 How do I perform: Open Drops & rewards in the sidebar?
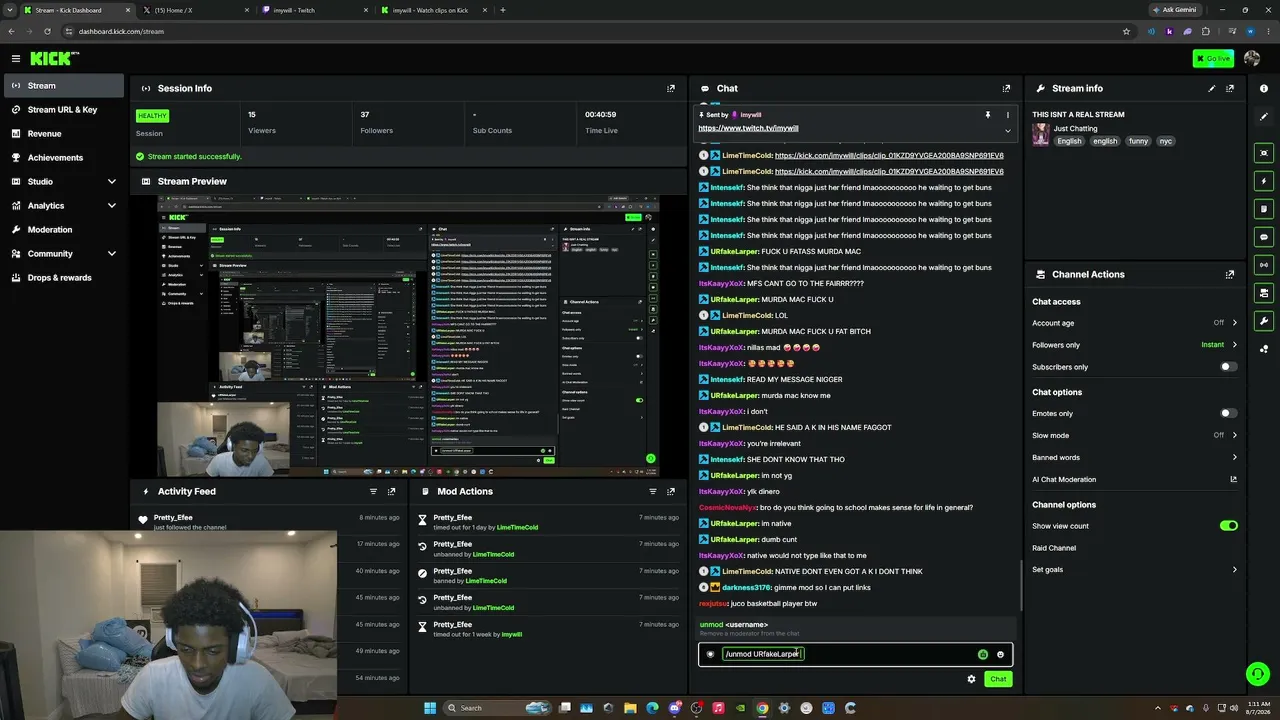coord(62,277)
